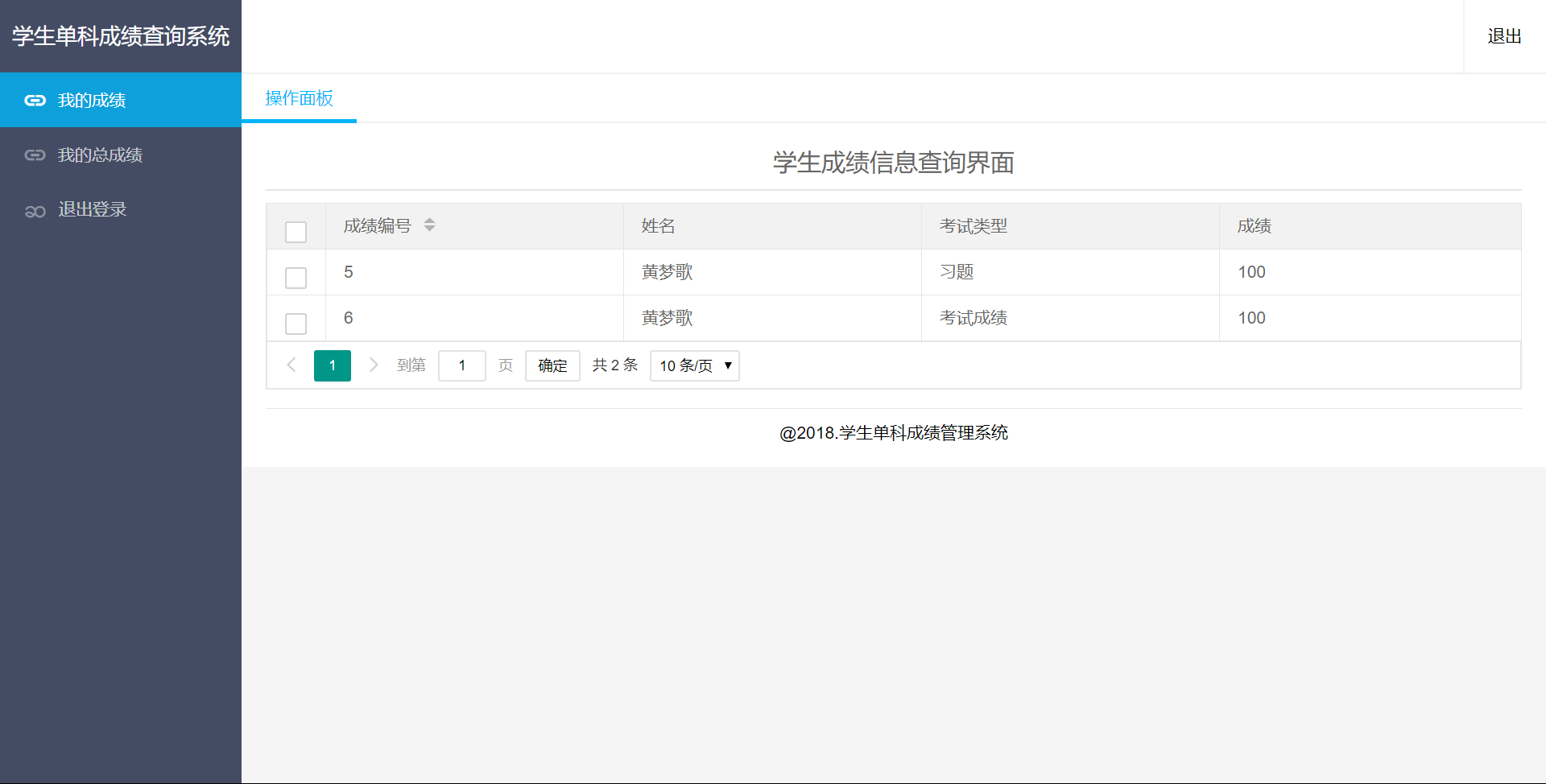Open the 10 条/页 page size dropdown

click(x=694, y=365)
